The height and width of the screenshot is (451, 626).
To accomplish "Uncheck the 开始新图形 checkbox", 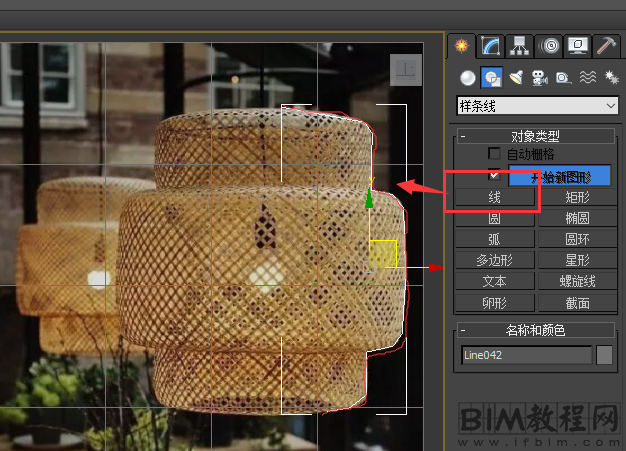I will (x=494, y=176).
